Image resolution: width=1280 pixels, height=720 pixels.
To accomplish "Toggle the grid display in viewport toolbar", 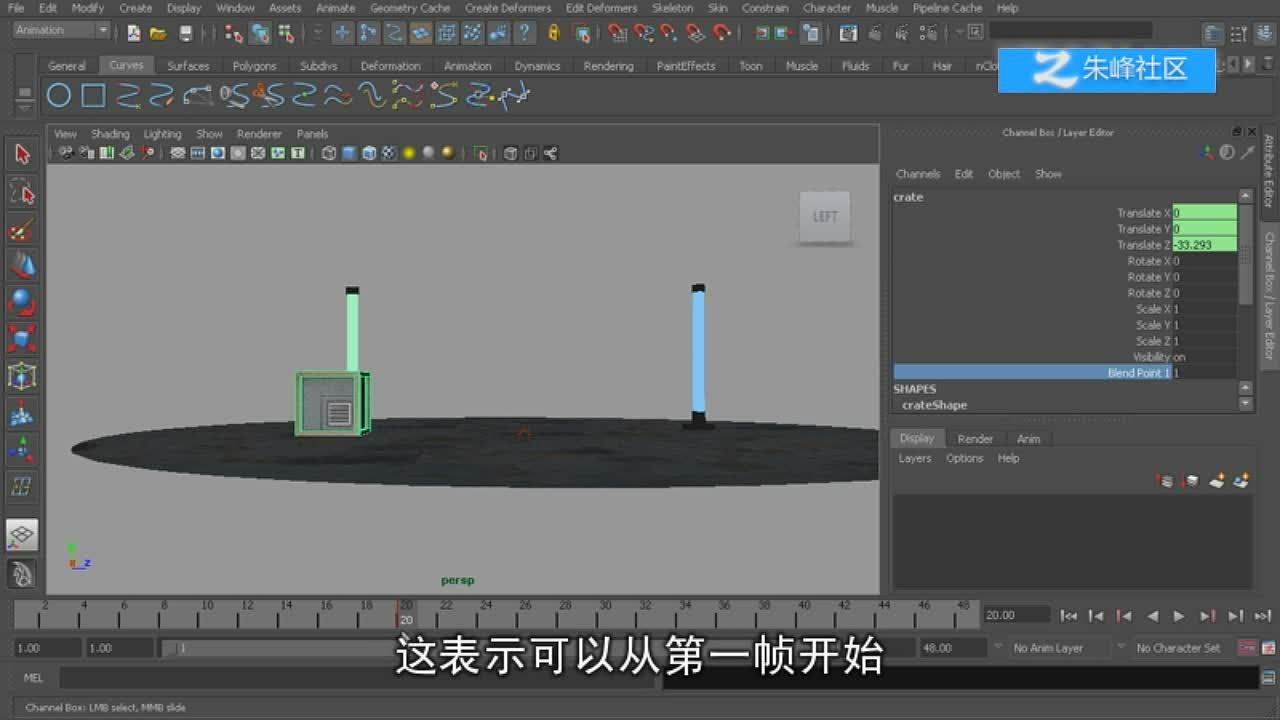I will point(177,153).
